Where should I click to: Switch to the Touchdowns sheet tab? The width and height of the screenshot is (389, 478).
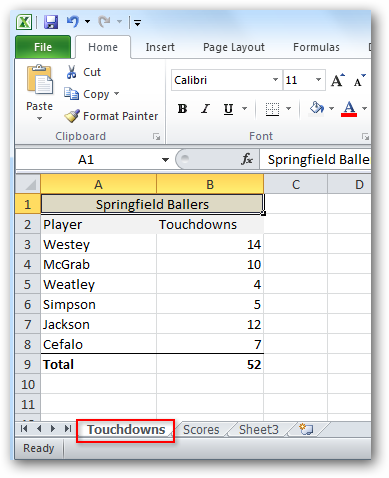coord(126,430)
